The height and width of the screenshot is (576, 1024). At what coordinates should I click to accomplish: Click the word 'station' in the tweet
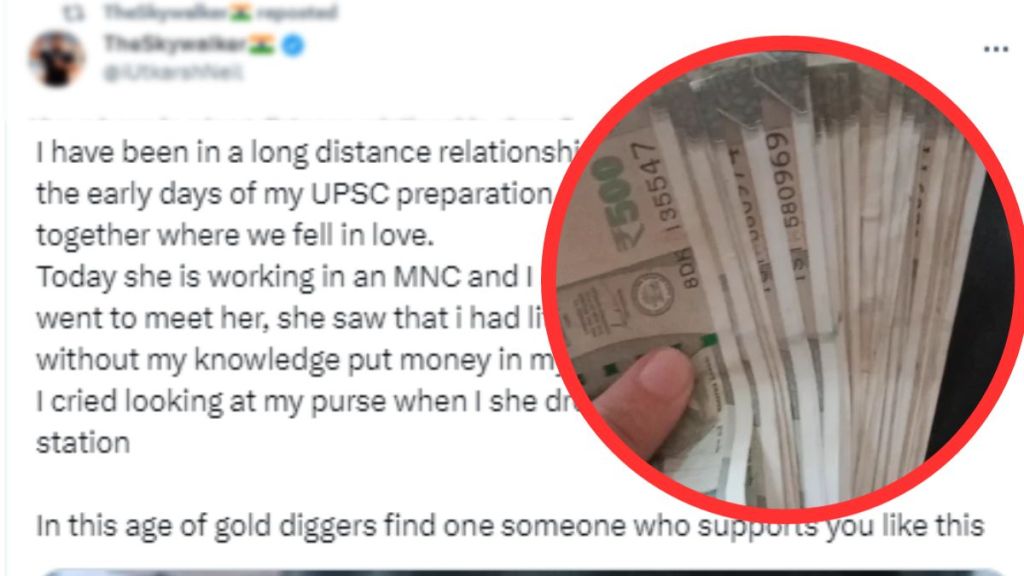(83, 443)
